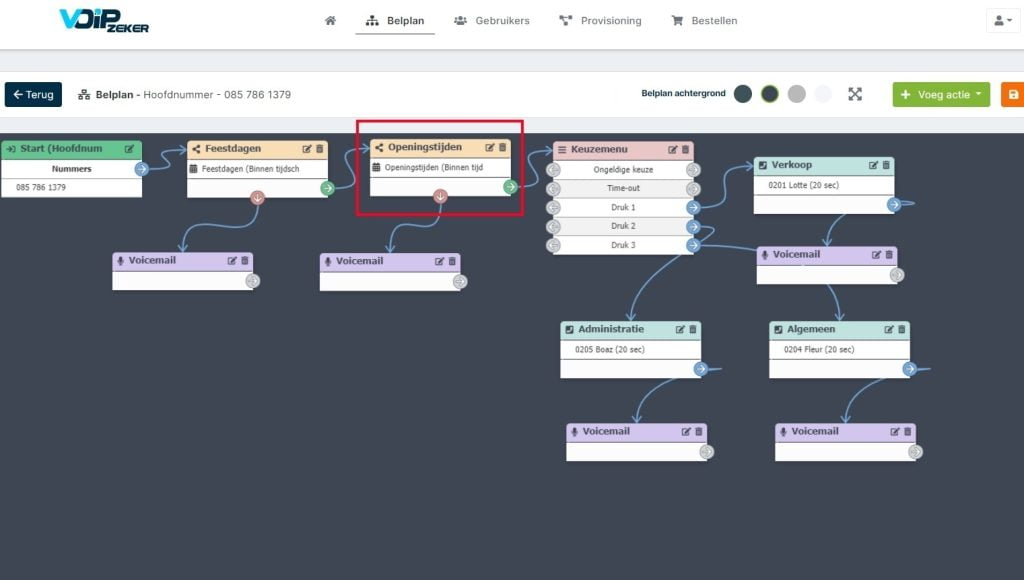This screenshot has height=580, width=1024.
Task: Delete the Verkoop node
Action: pyautogui.click(x=886, y=165)
